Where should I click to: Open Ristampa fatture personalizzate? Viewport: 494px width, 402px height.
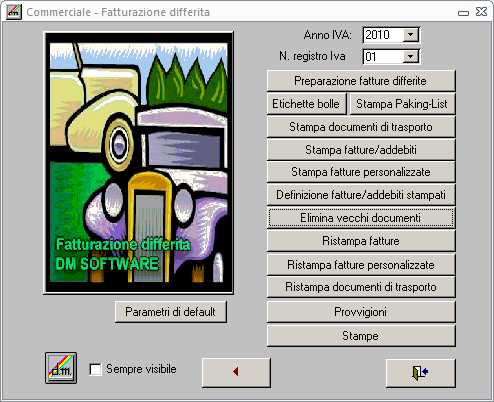coord(361,265)
